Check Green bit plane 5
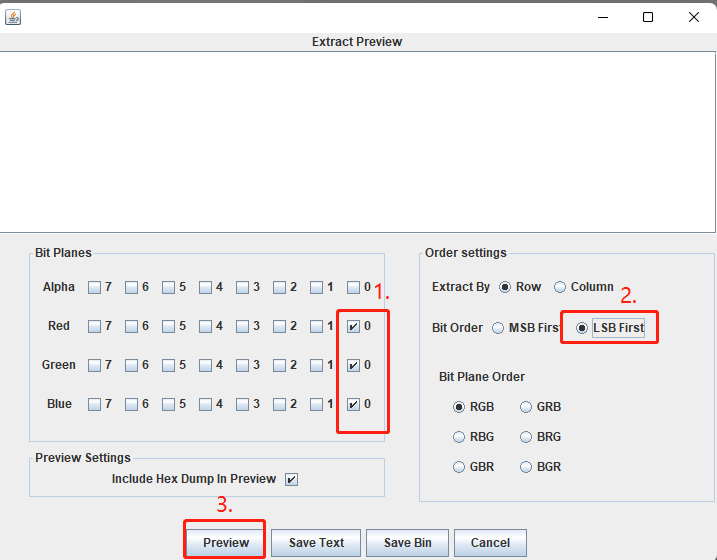 [169, 365]
